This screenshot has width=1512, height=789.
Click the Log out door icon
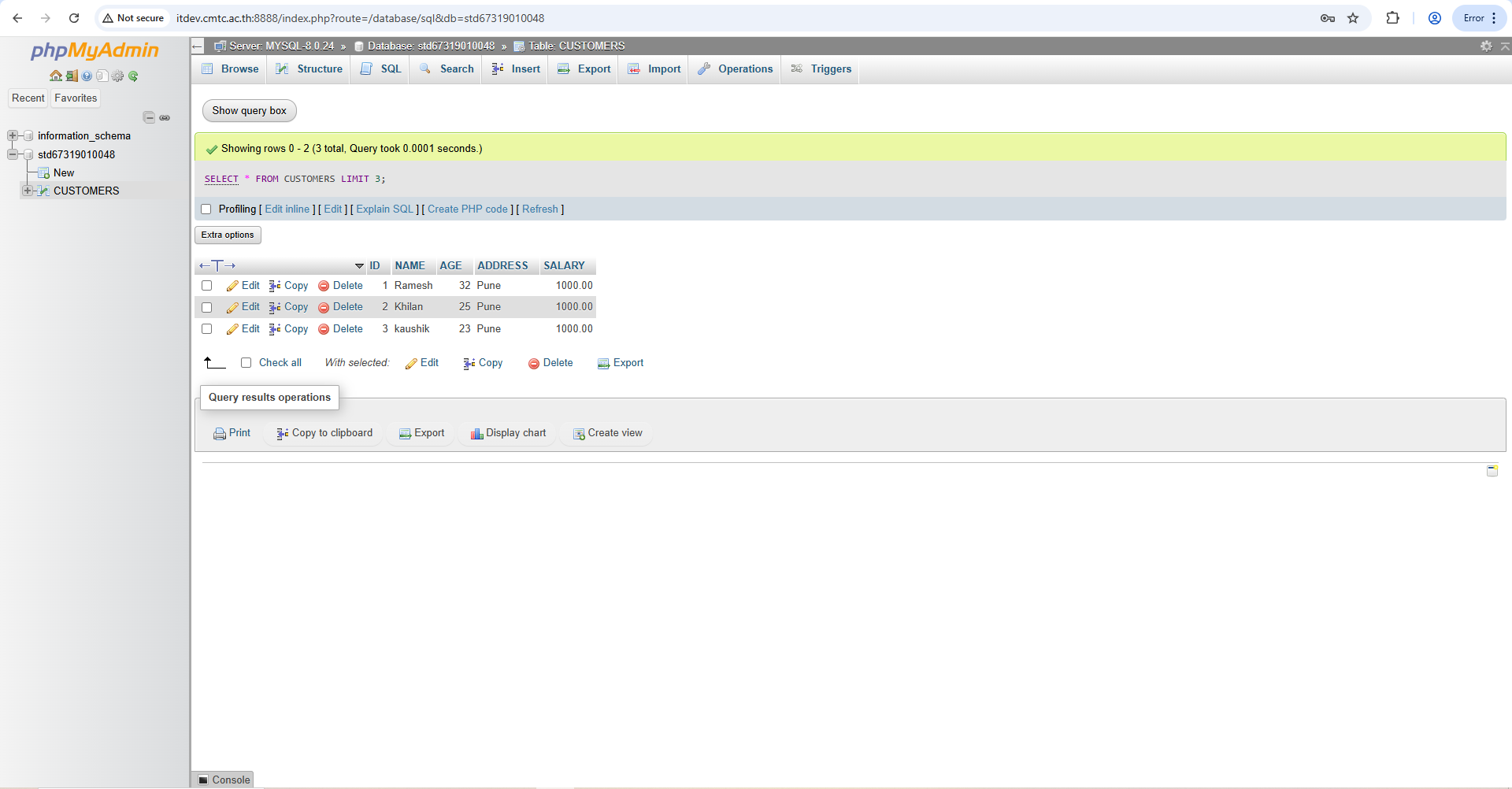pos(72,76)
